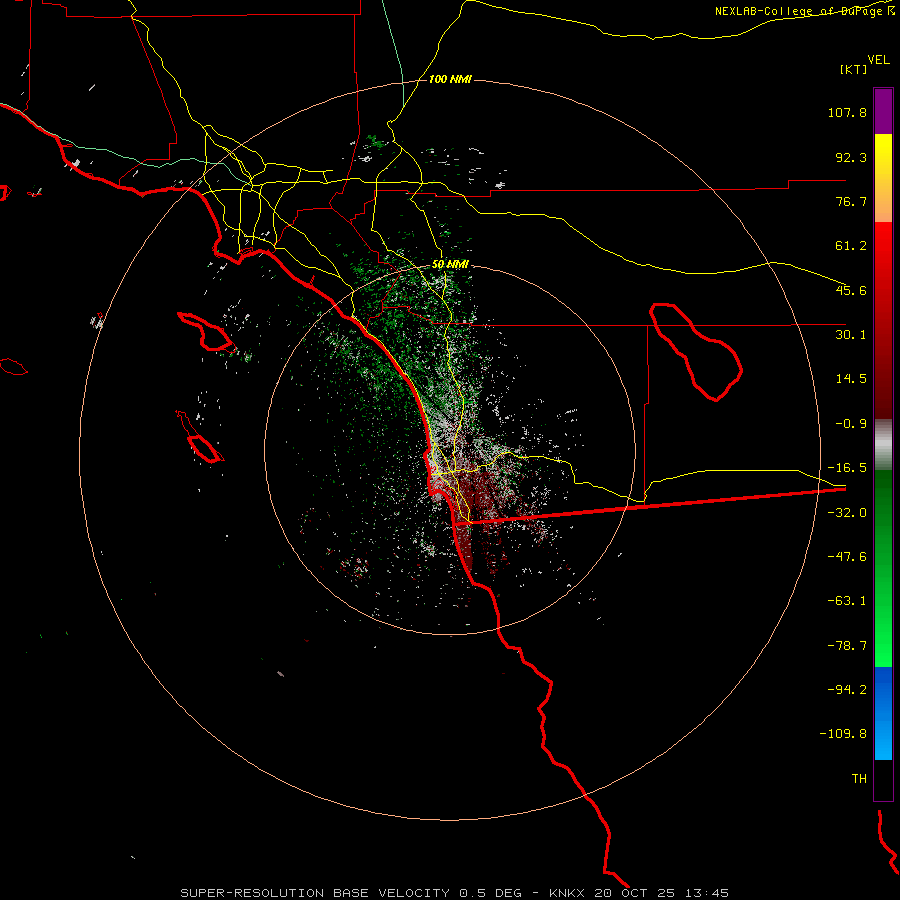Click the Super-Resolution Base Velocity caption text
Screen dimensions: 900x900
455,893
